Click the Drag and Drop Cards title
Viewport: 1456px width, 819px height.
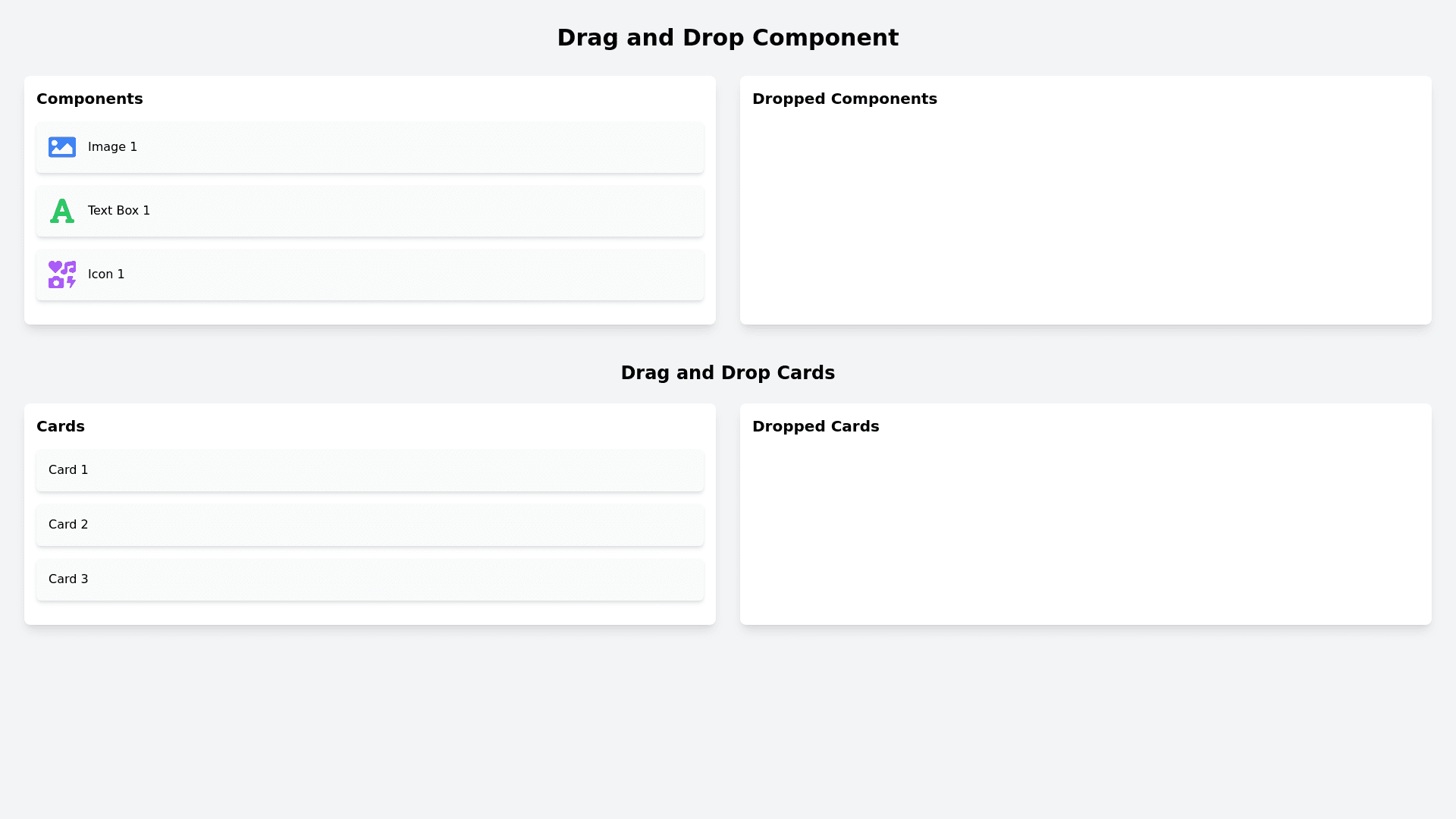point(727,373)
